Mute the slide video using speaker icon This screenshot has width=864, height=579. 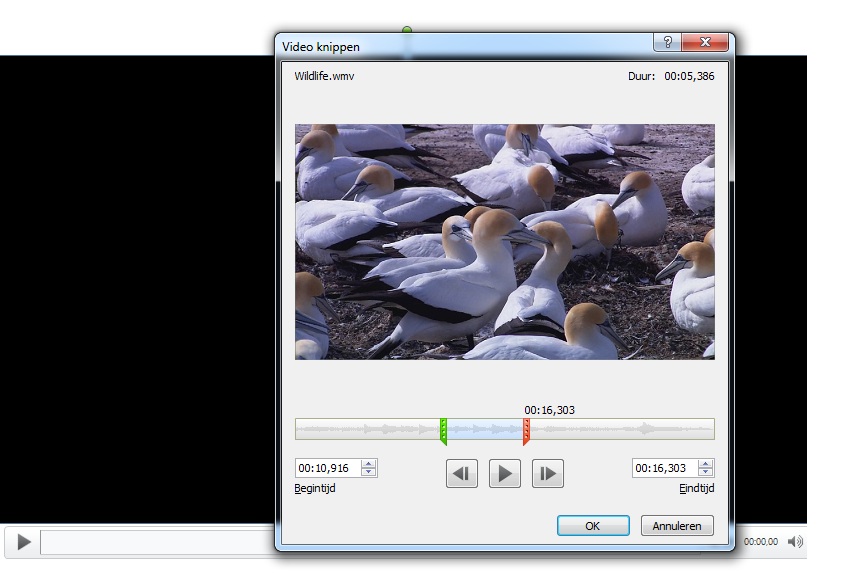(x=795, y=542)
